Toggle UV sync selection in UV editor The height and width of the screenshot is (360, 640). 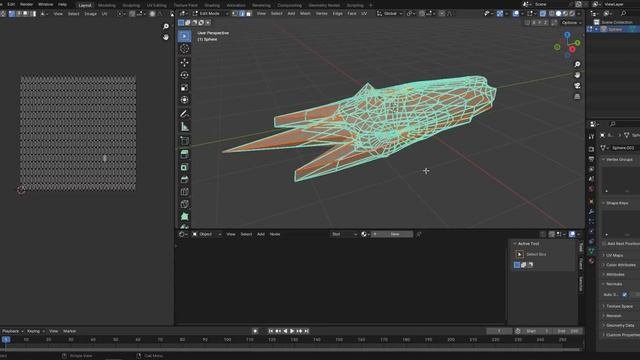3,13
